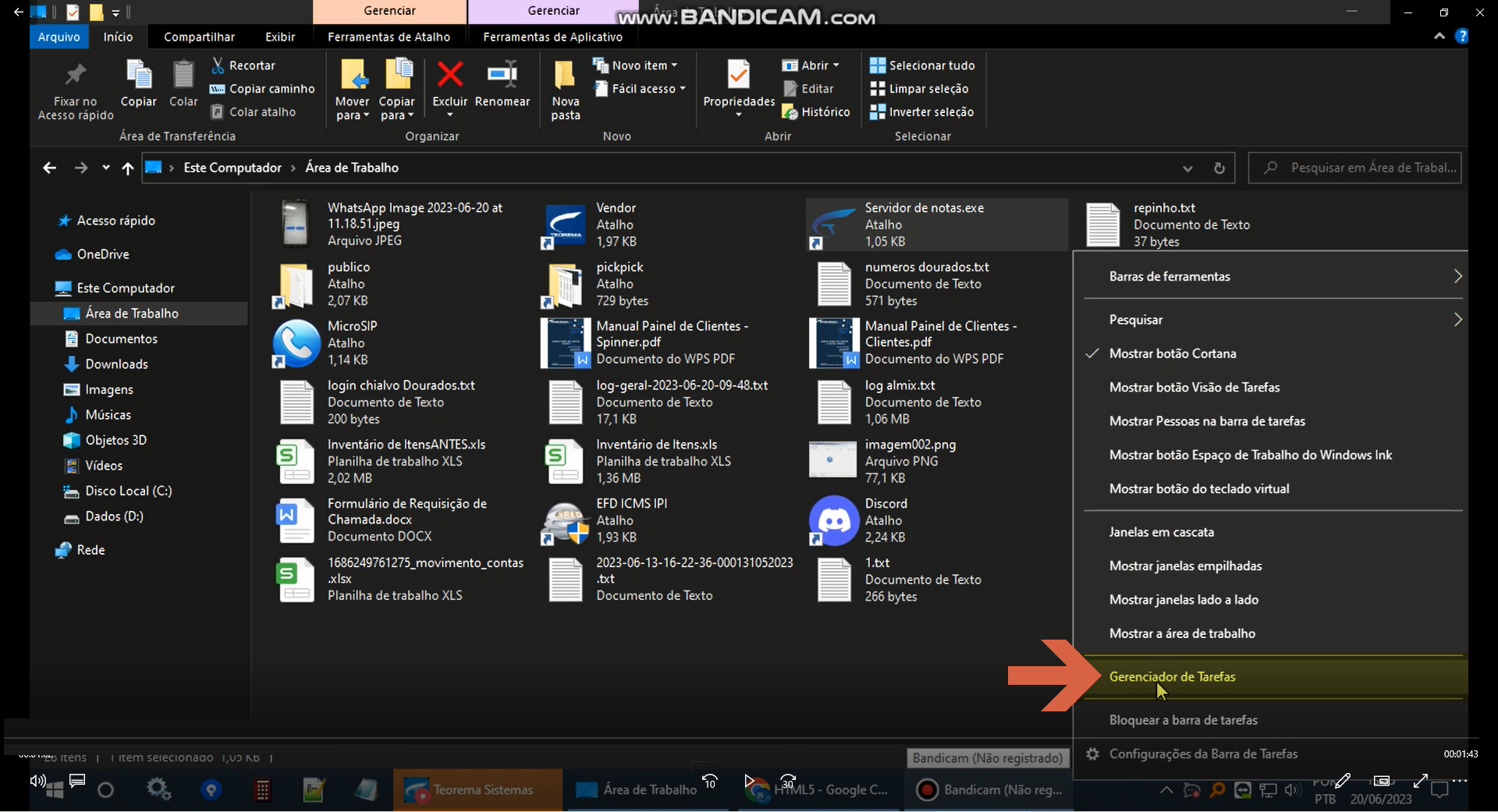
Task: Select the Vendor shortcut file
Action: click(x=566, y=225)
